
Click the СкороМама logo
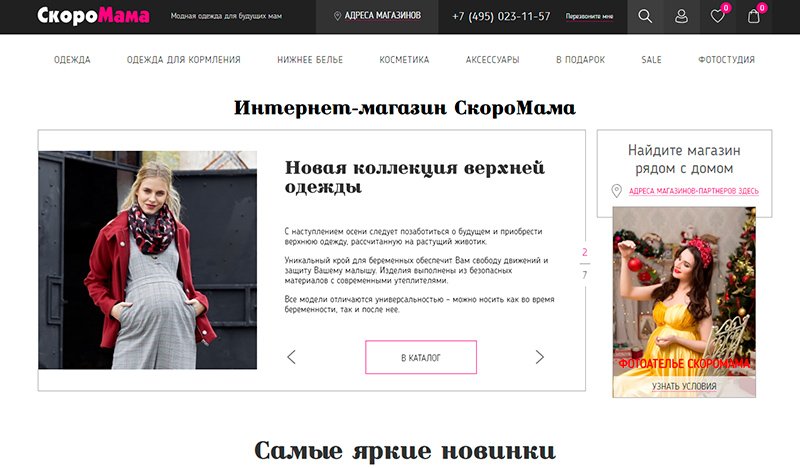tap(93, 16)
